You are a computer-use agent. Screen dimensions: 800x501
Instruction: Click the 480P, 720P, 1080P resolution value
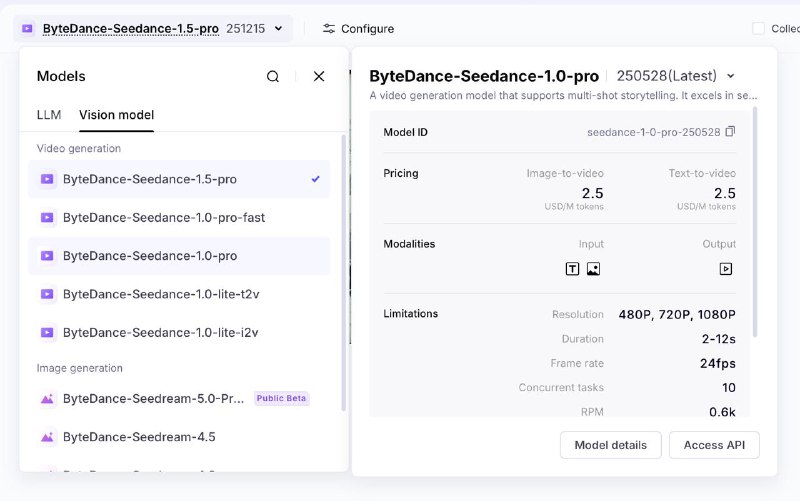coord(677,314)
